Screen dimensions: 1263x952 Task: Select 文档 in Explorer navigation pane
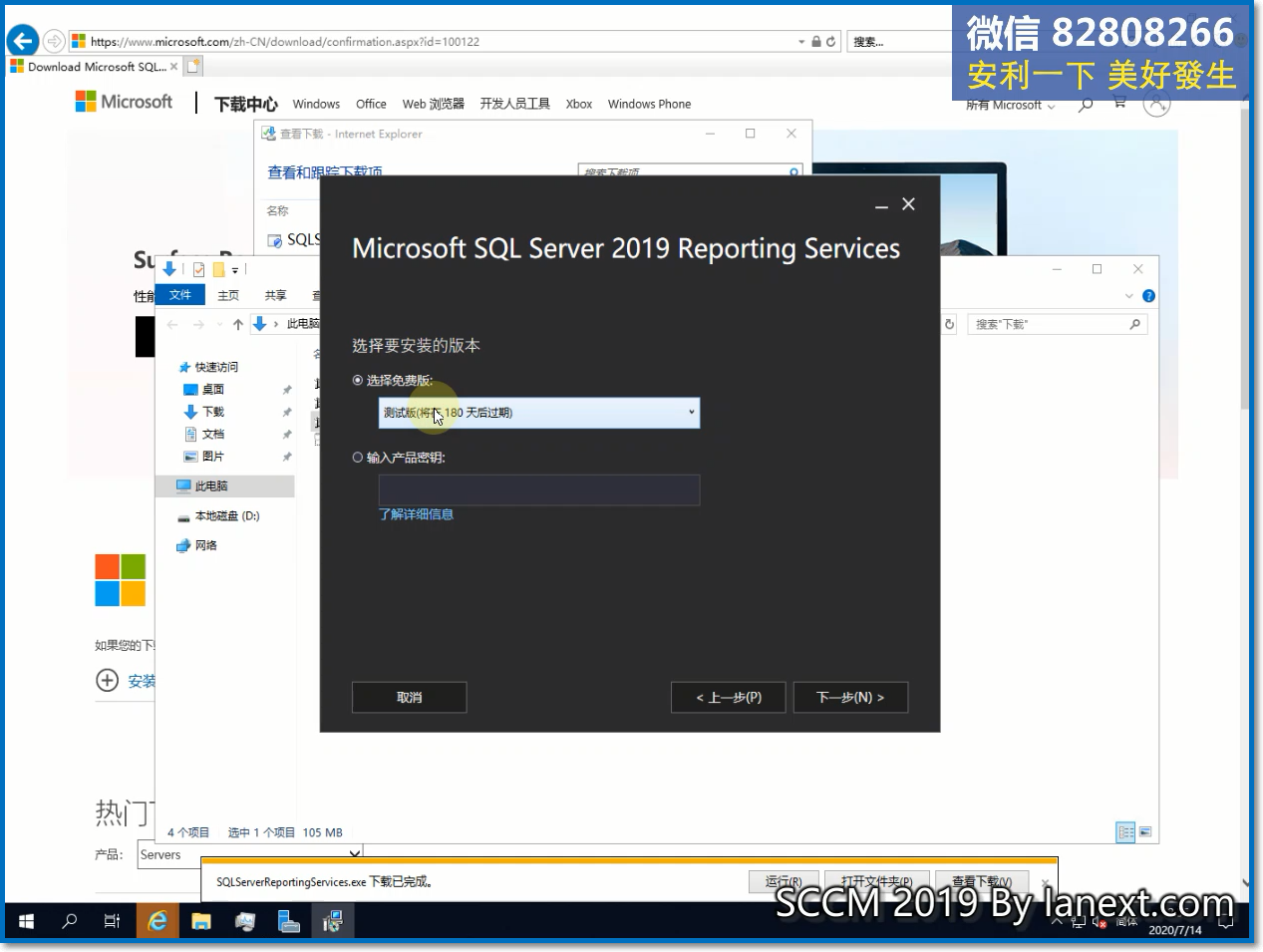(213, 435)
